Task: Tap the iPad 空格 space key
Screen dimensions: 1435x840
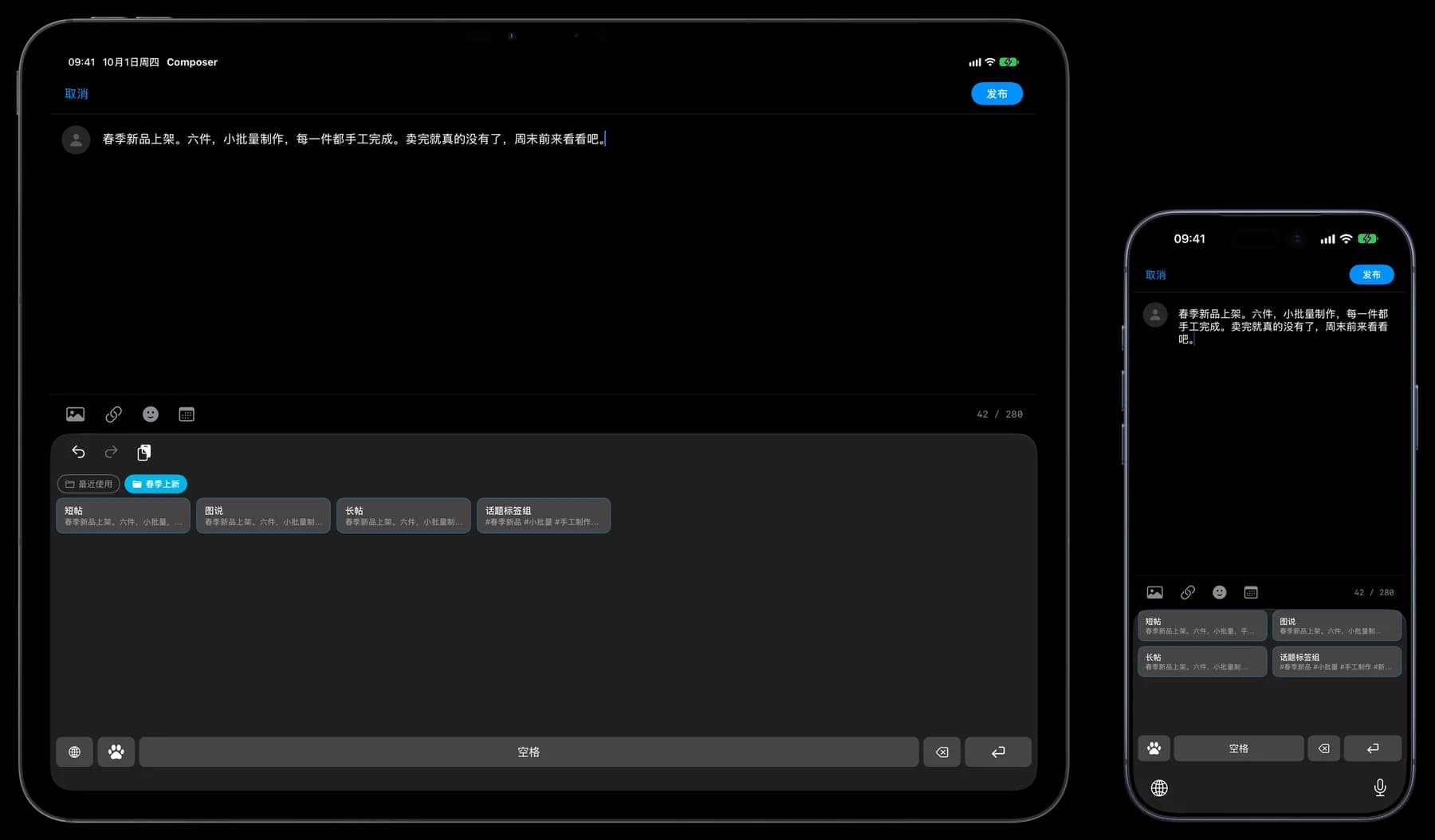Action: tap(529, 752)
